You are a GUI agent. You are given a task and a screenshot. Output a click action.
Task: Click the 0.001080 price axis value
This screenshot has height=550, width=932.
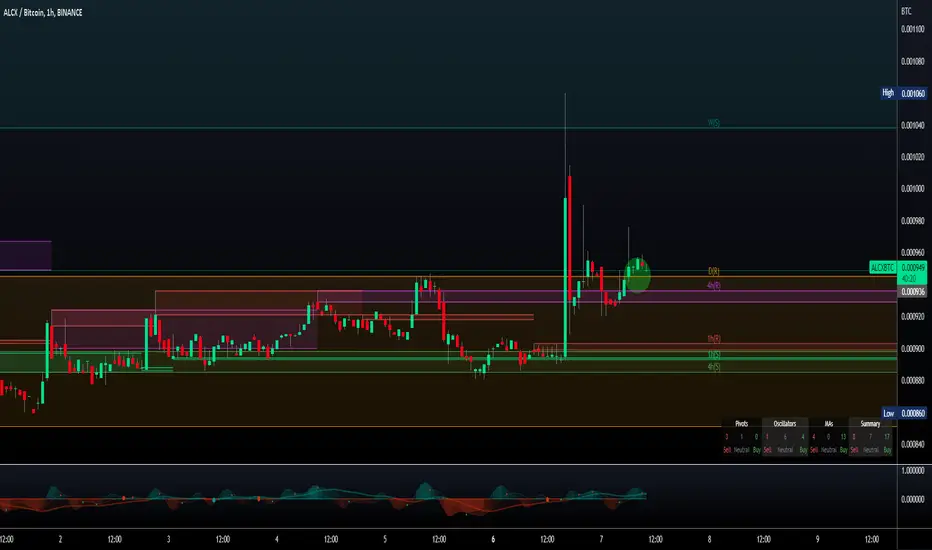point(912,61)
